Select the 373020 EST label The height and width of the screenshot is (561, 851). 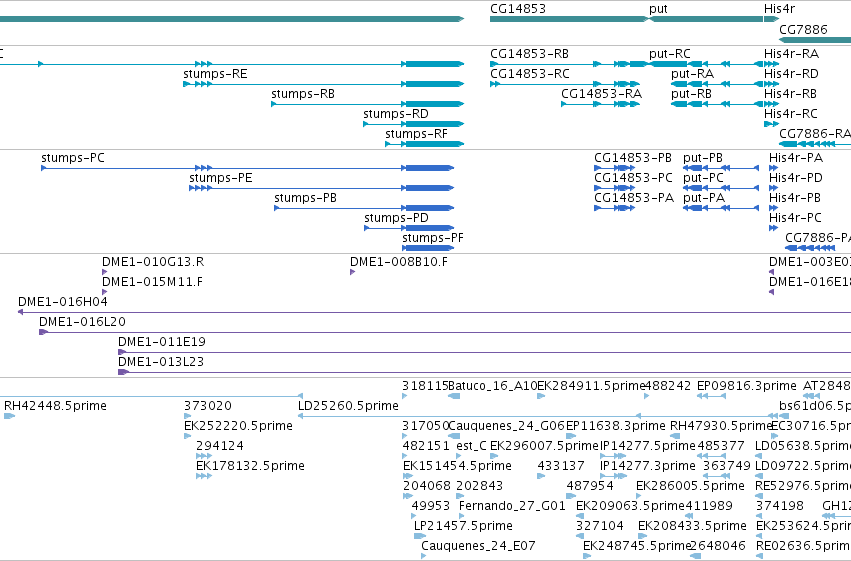[x=208, y=406]
